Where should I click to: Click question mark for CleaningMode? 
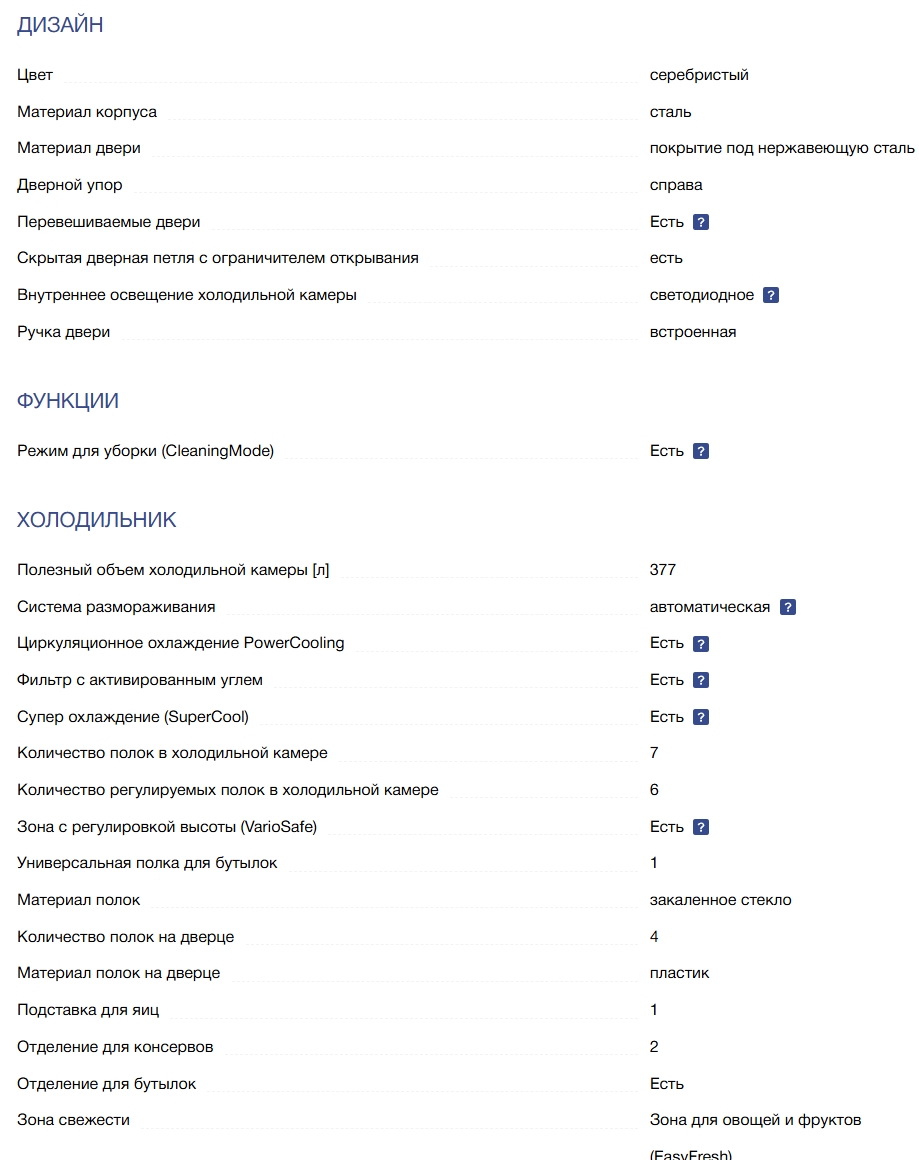pos(701,451)
